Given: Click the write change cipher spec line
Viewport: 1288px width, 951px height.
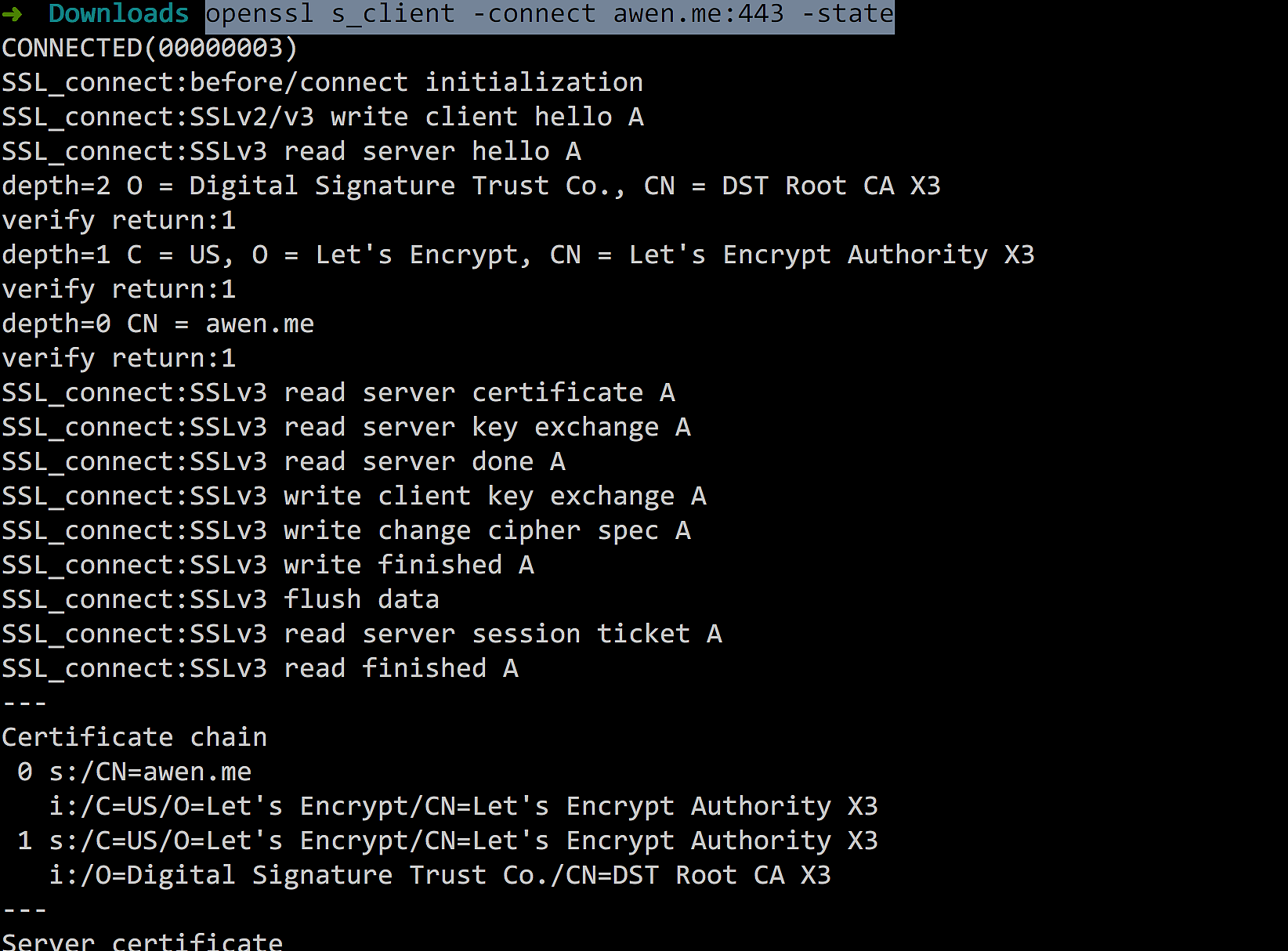Looking at the screenshot, I should [346, 530].
